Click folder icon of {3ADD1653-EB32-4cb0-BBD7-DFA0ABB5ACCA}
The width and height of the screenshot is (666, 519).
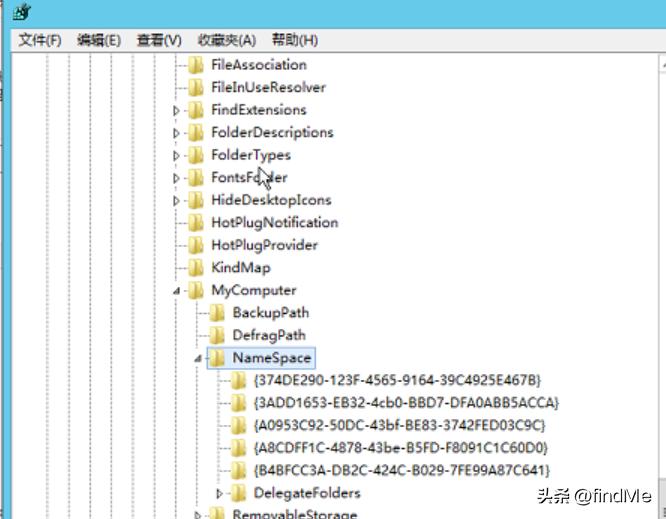[x=238, y=403]
